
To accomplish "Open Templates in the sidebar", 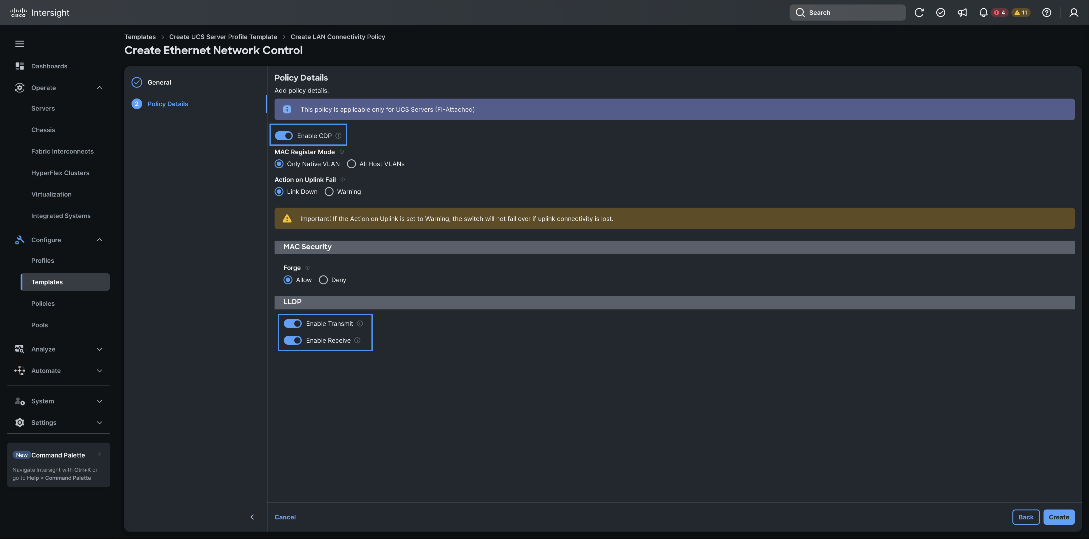I will tap(65, 282).
